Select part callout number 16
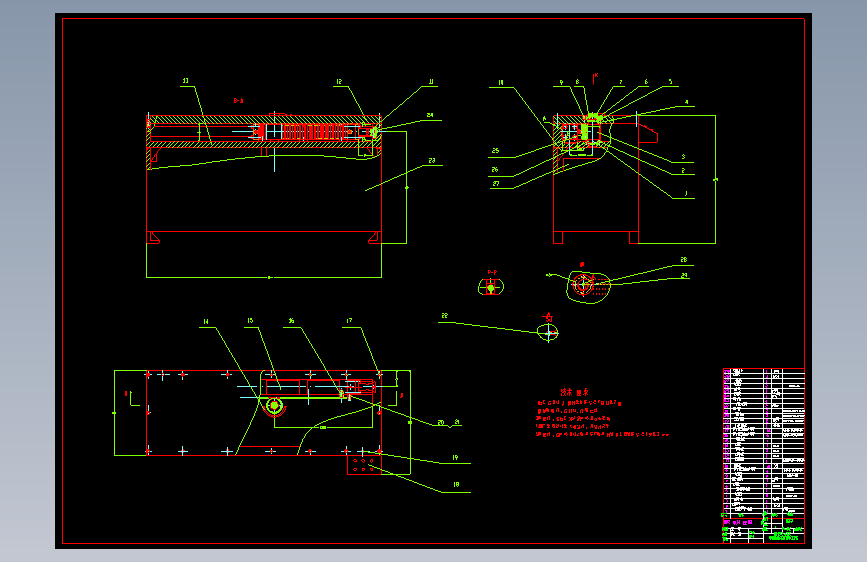This screenshot has width=867, height=562. click(291, 321)
